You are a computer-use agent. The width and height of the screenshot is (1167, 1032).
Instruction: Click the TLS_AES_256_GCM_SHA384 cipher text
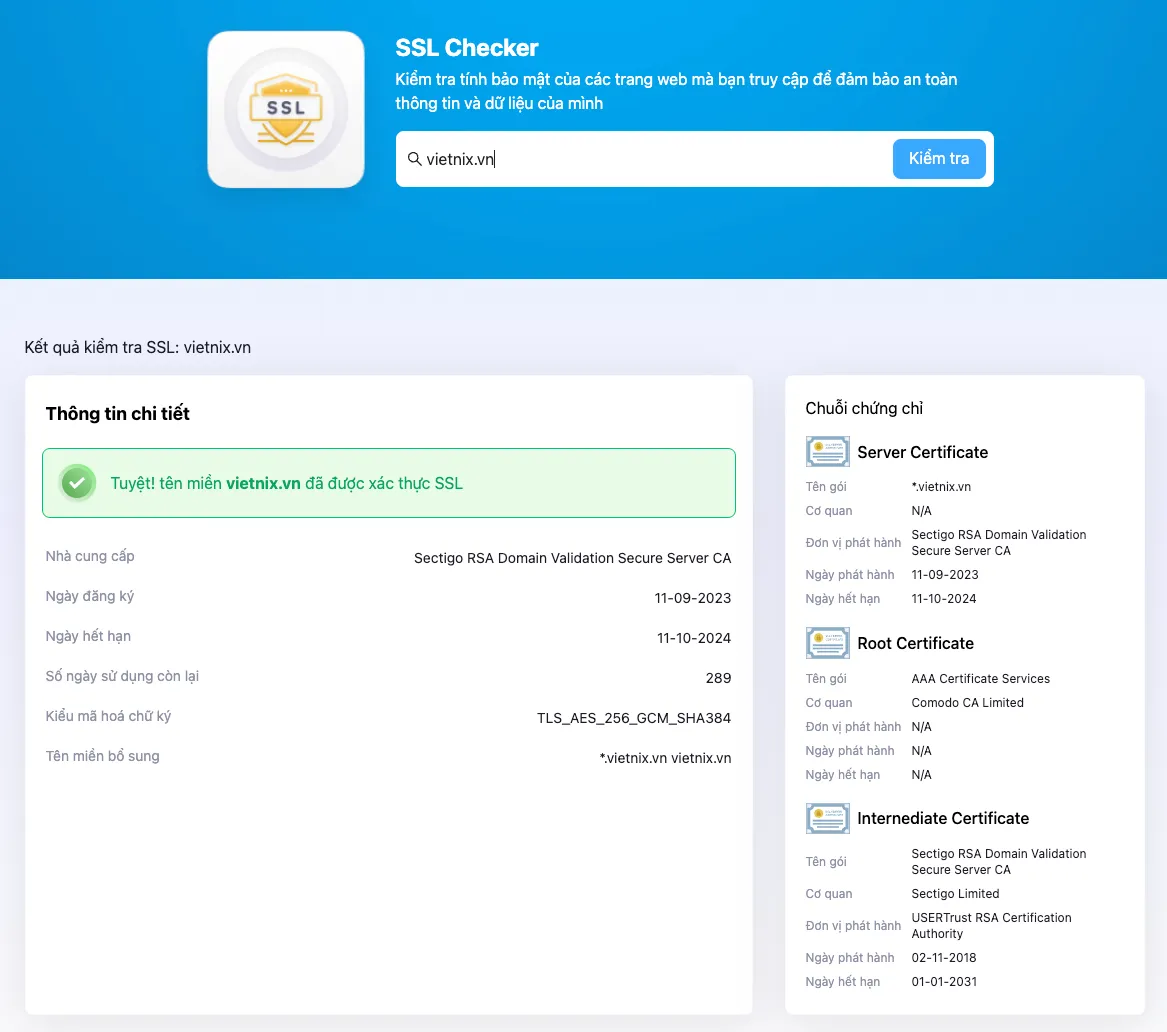[634, 717]
